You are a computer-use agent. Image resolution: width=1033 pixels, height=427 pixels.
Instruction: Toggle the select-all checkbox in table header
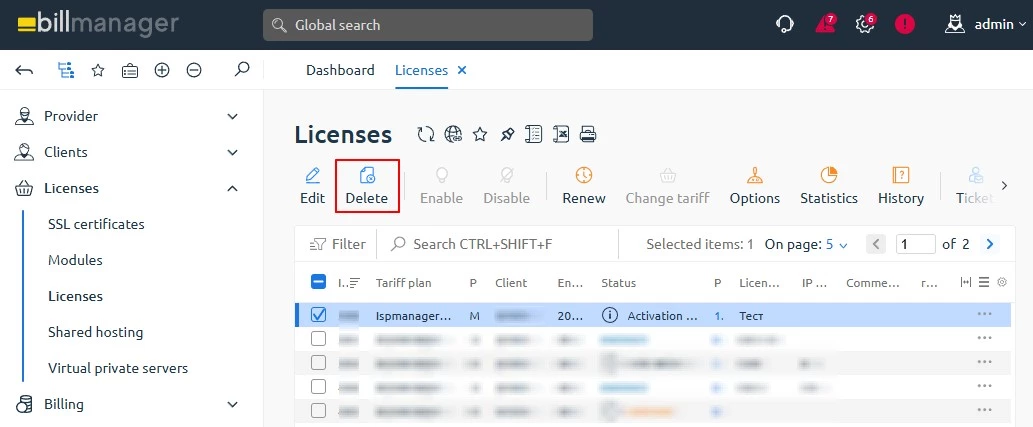point(318,282)
